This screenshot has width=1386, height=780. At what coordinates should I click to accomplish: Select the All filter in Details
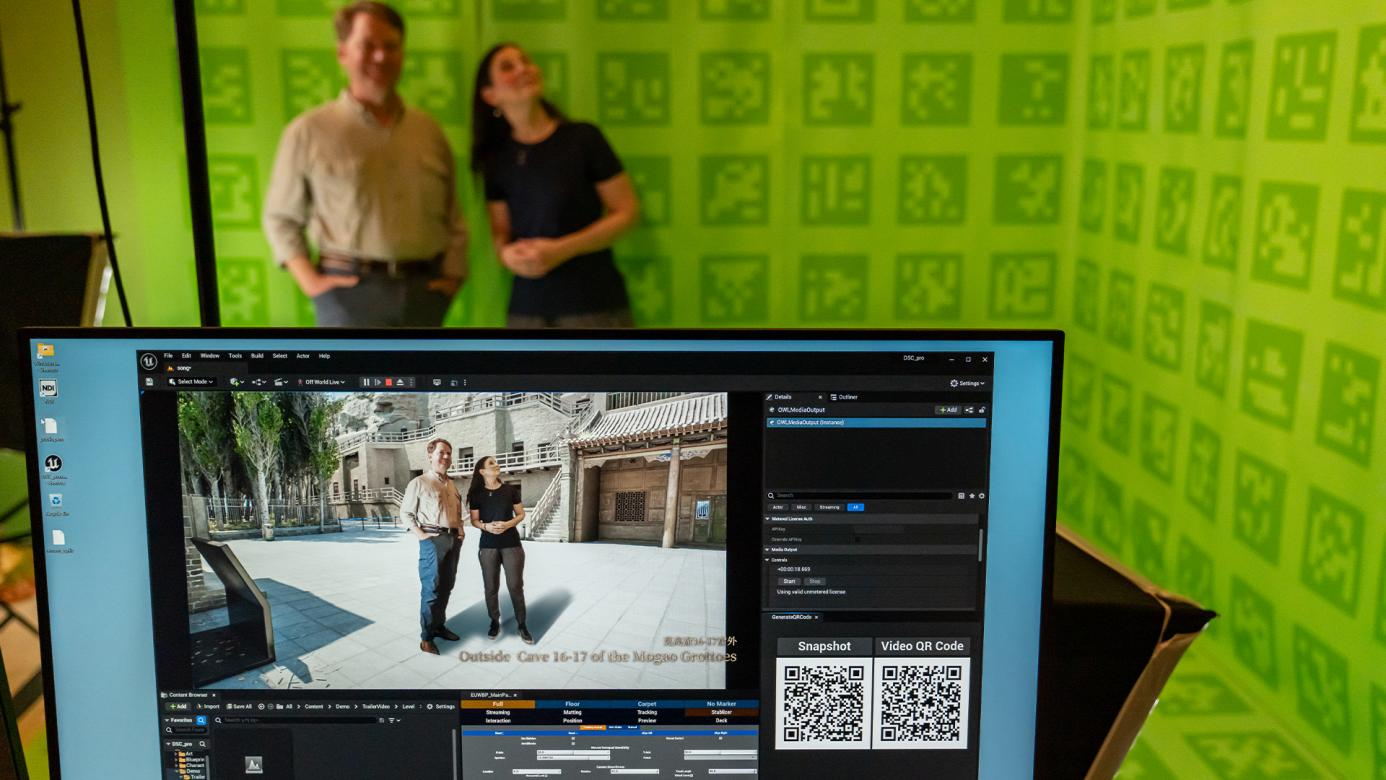(x=854, y=507)
